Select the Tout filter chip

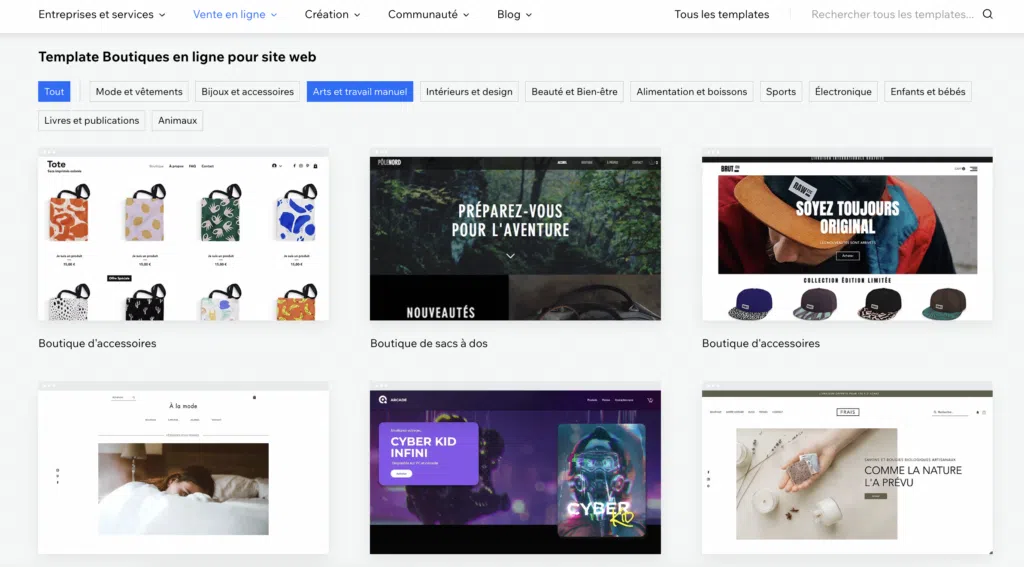pyautogui.click(x=54, y=92)
